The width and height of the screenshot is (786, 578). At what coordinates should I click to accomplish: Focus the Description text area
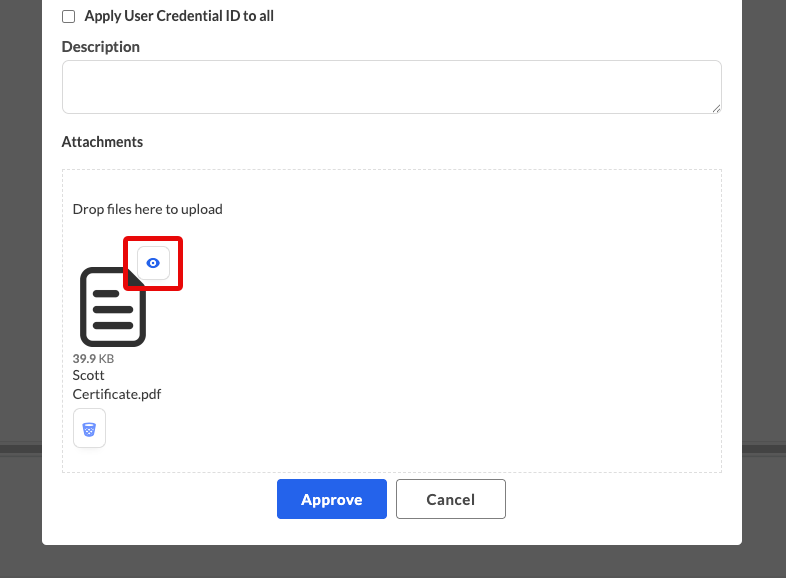click(391, 87)
